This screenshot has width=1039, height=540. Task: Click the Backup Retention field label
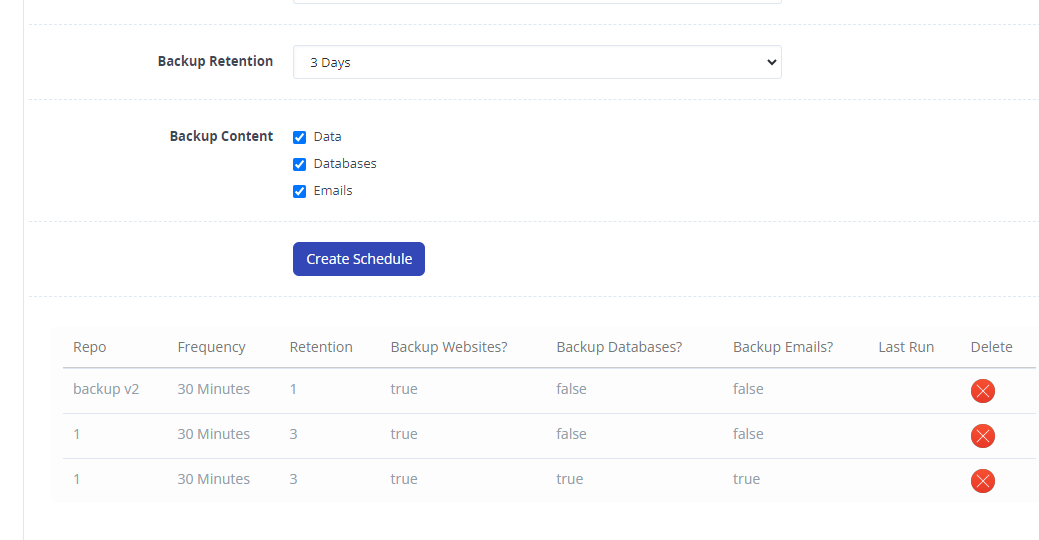(x=215, y=61)
